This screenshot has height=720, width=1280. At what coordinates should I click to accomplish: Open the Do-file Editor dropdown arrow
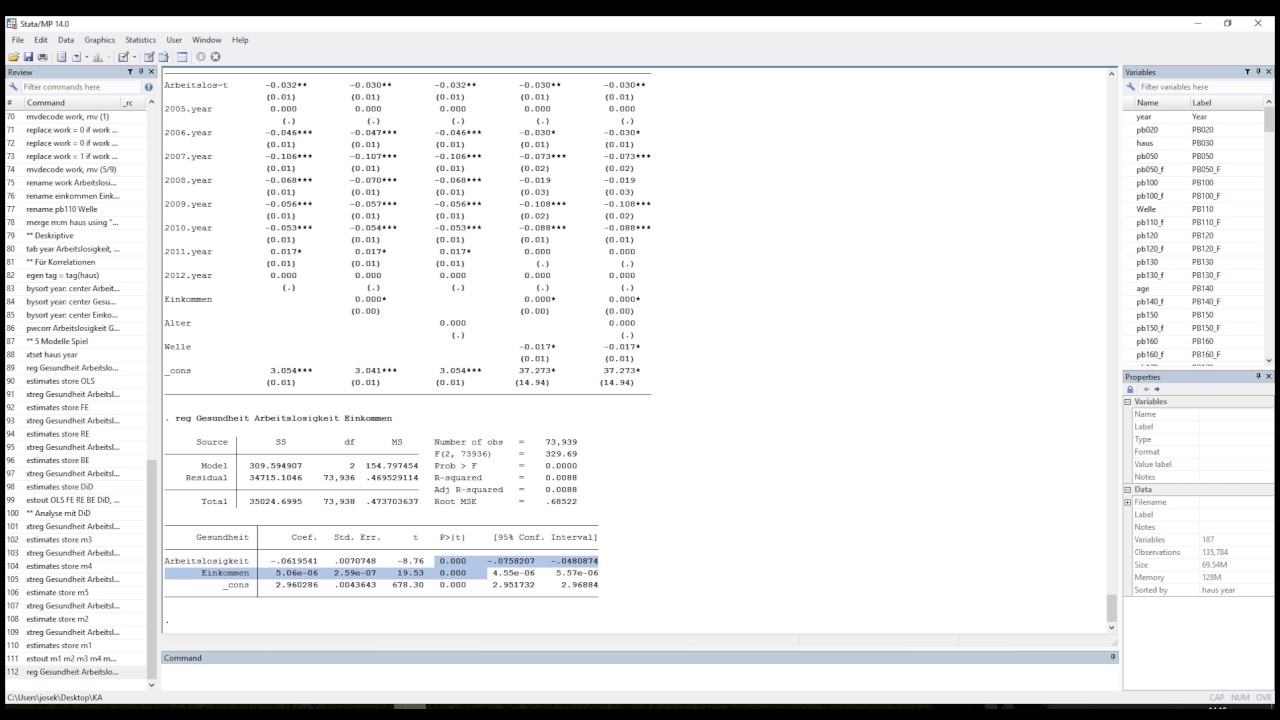[134, 57]
